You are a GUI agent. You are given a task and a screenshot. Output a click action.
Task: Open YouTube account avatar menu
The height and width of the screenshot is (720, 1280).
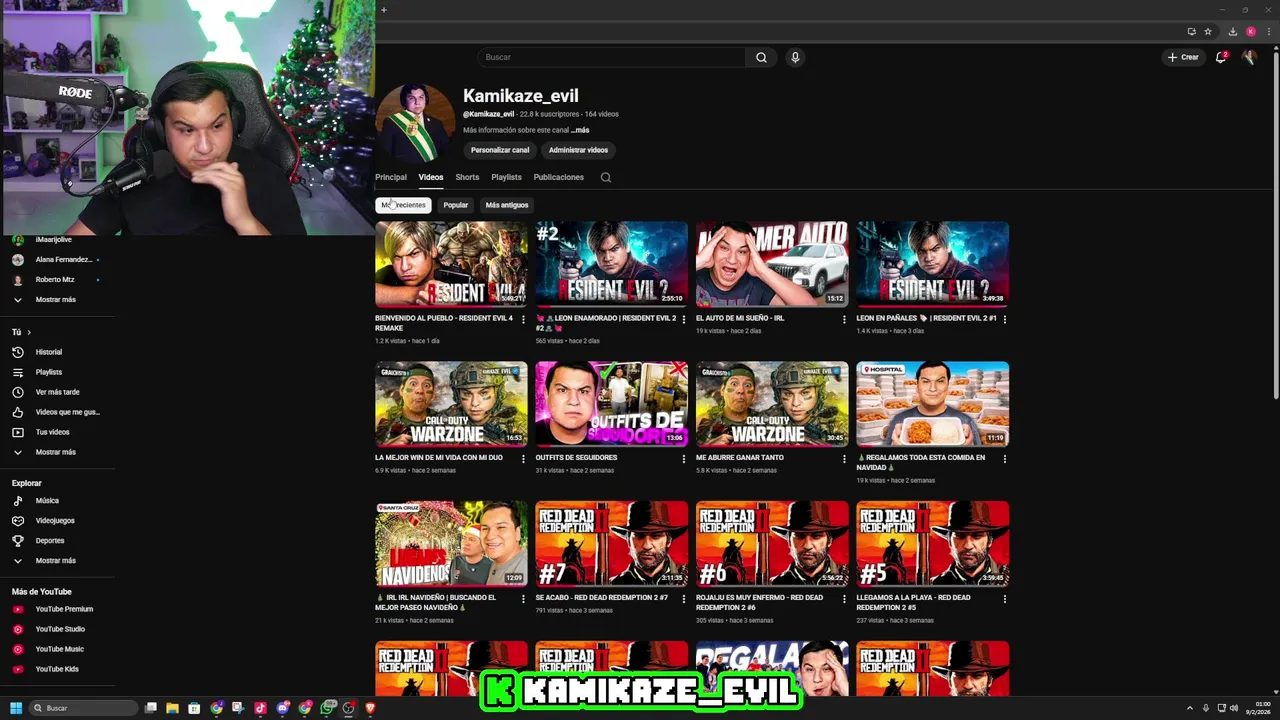1249,57
